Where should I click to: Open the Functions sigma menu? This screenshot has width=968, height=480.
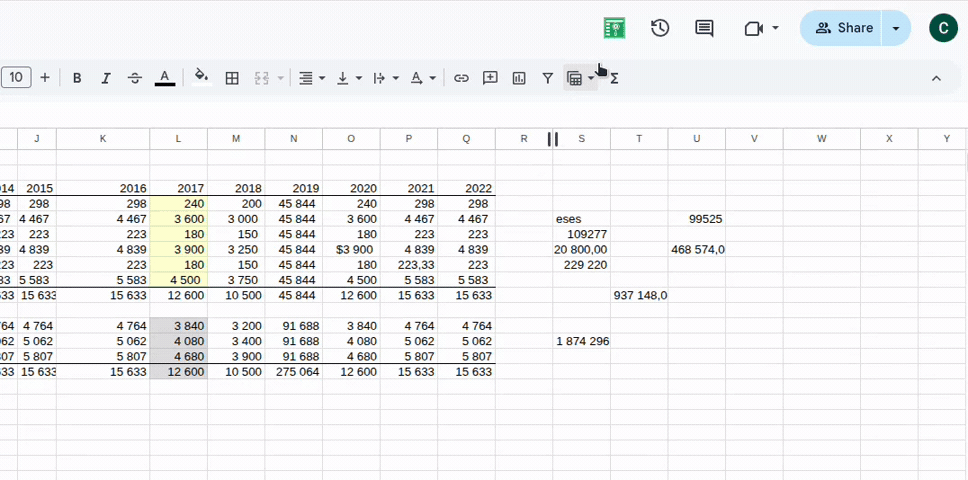click(614, 78)
